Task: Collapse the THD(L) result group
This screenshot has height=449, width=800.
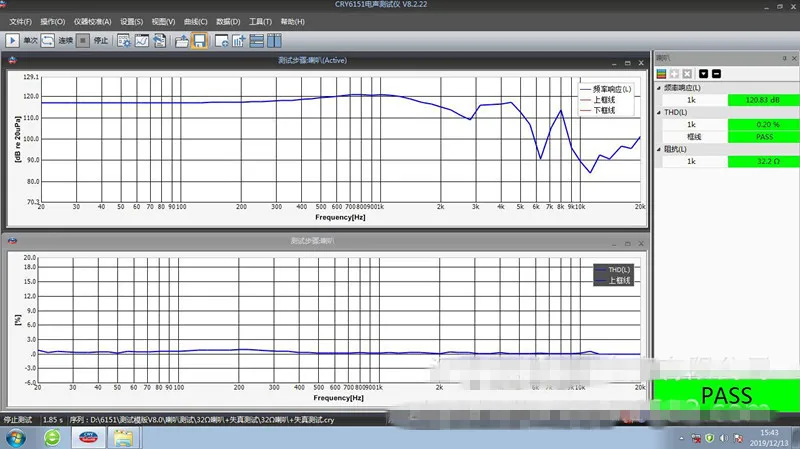Action: pos(659,112)
